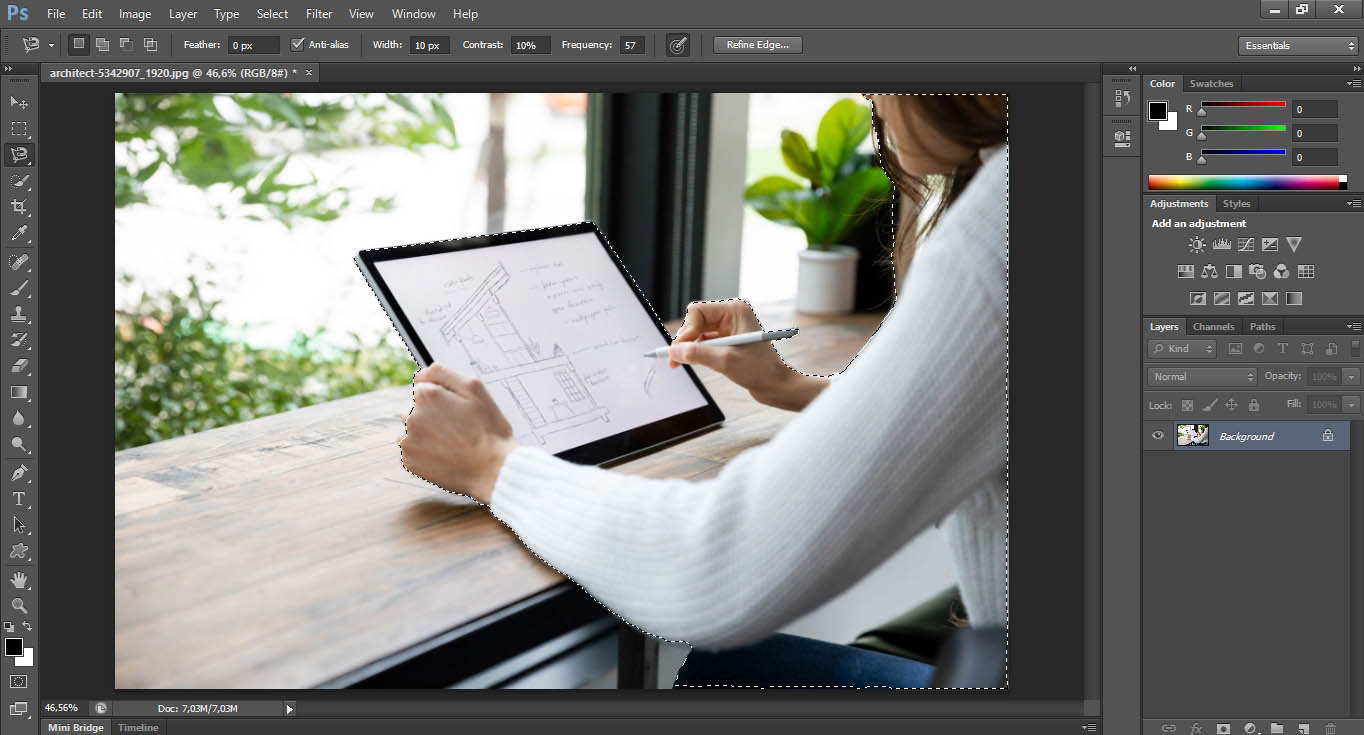The image size is (1364, 735).
Task: Click the Background layer thumbnail
Action: point(1192,435)
